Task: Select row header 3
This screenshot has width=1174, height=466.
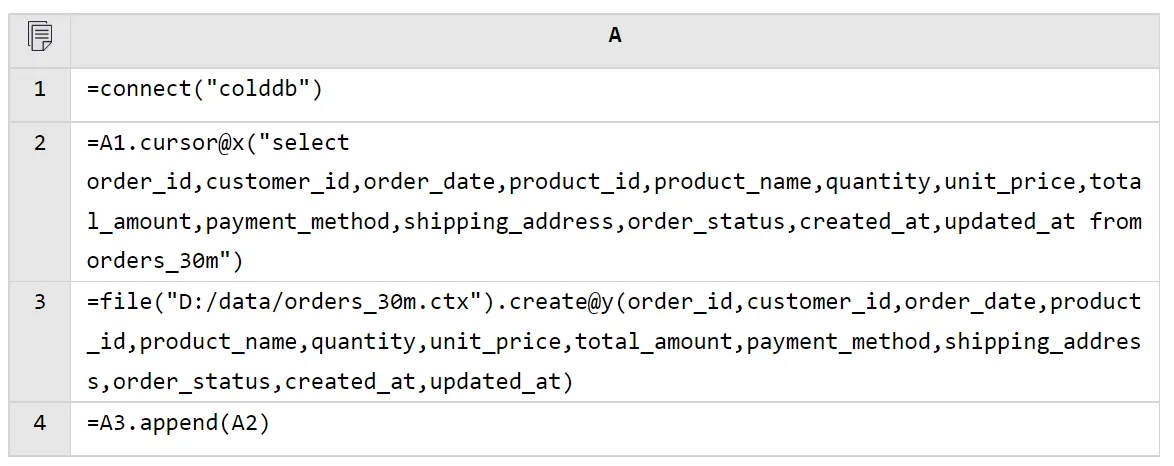Action: coord(40,302)
